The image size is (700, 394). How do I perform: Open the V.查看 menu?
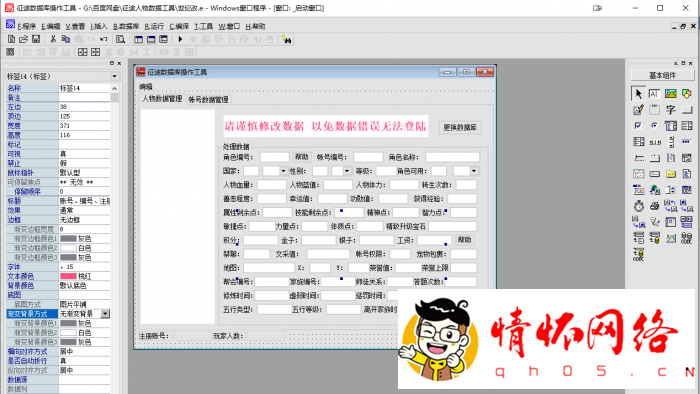tap(75, 26)
